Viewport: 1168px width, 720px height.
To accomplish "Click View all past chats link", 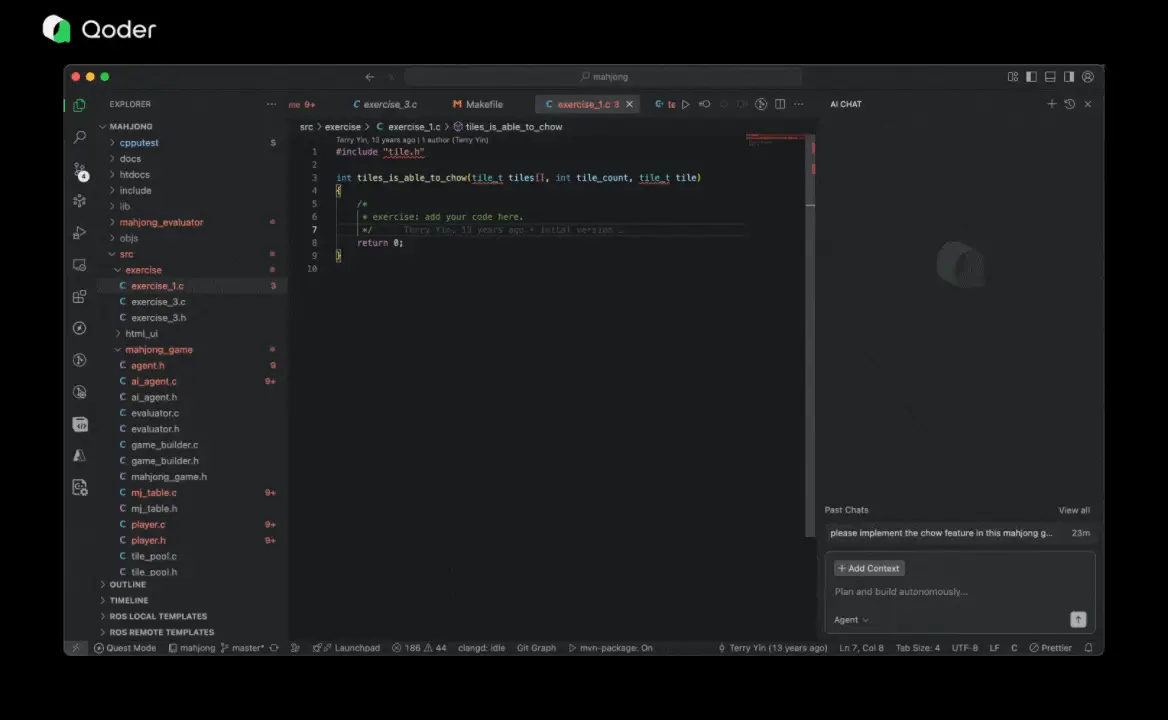I will coord(1073,510).
